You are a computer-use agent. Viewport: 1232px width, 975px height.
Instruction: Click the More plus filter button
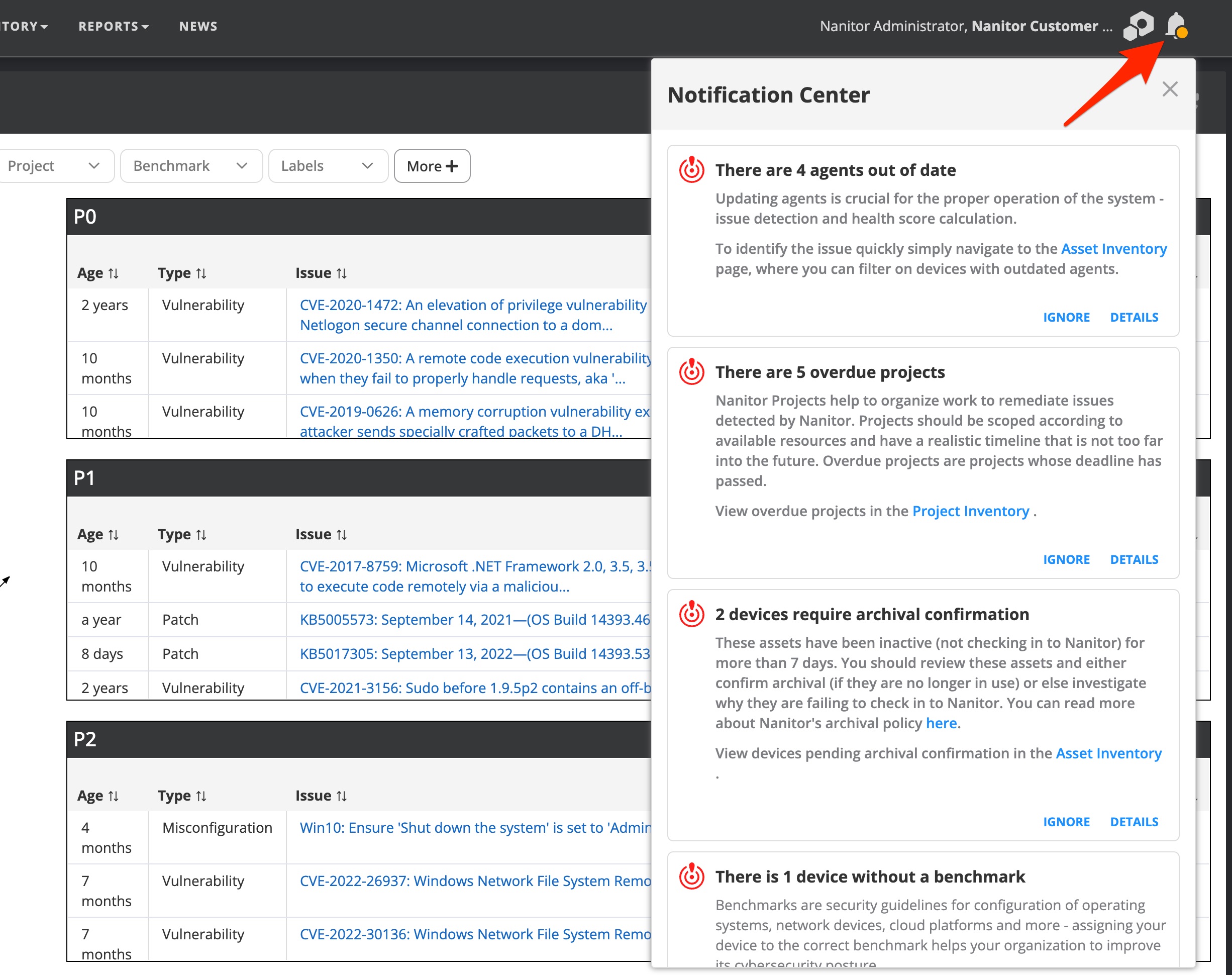tap(432, 166)
